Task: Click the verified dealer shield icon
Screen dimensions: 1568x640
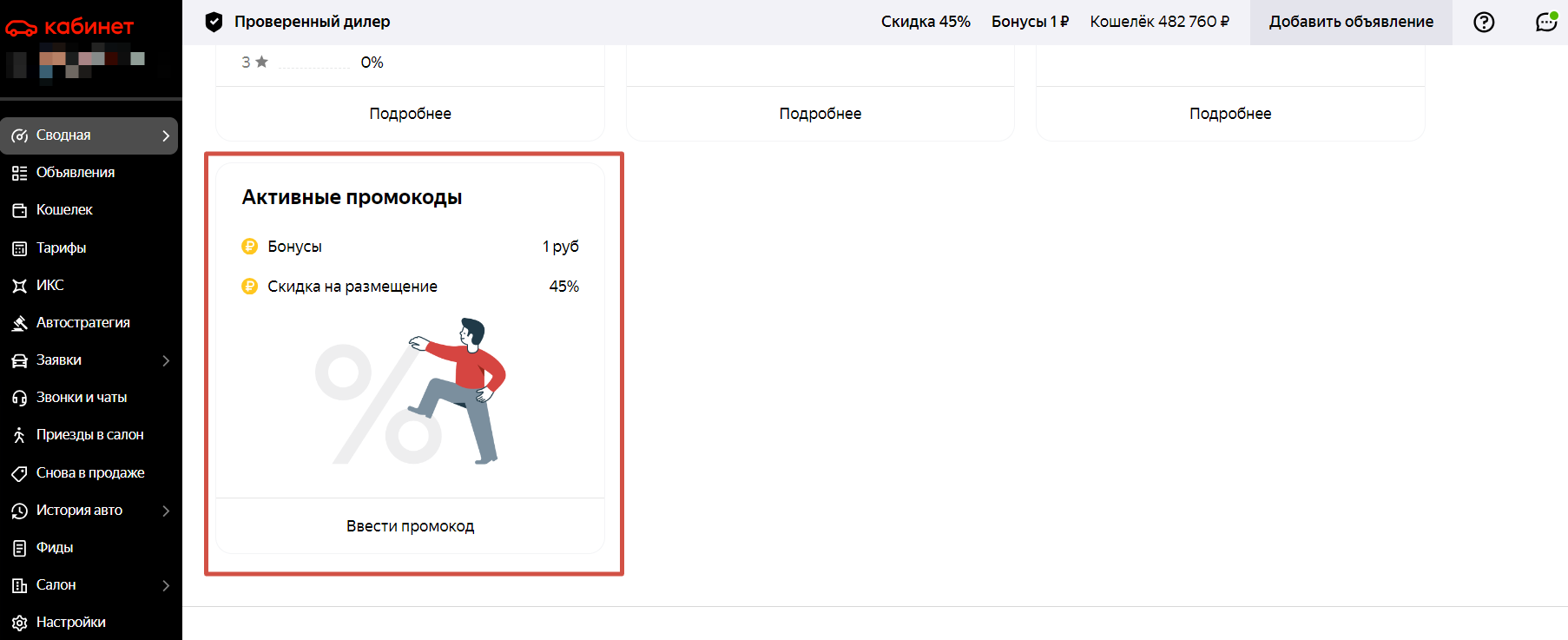Action: 214,23
